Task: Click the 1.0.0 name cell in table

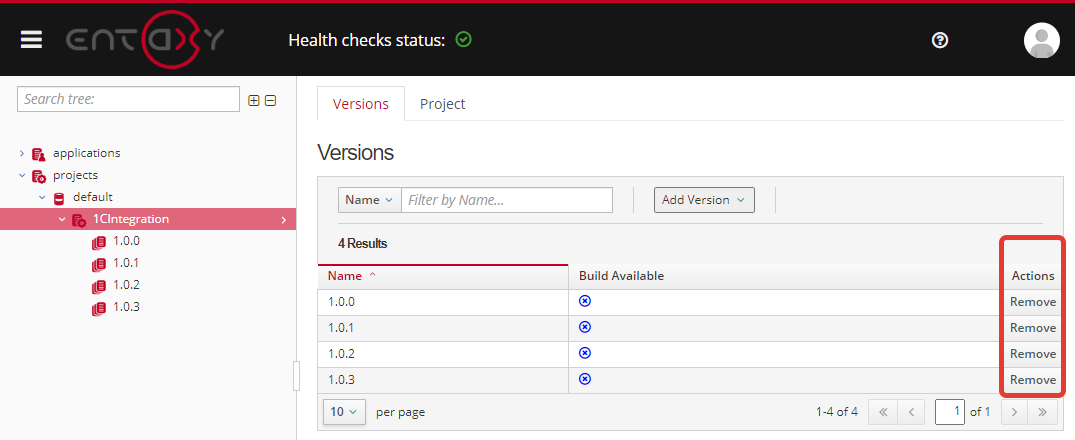Action: (x=443, y=302)
